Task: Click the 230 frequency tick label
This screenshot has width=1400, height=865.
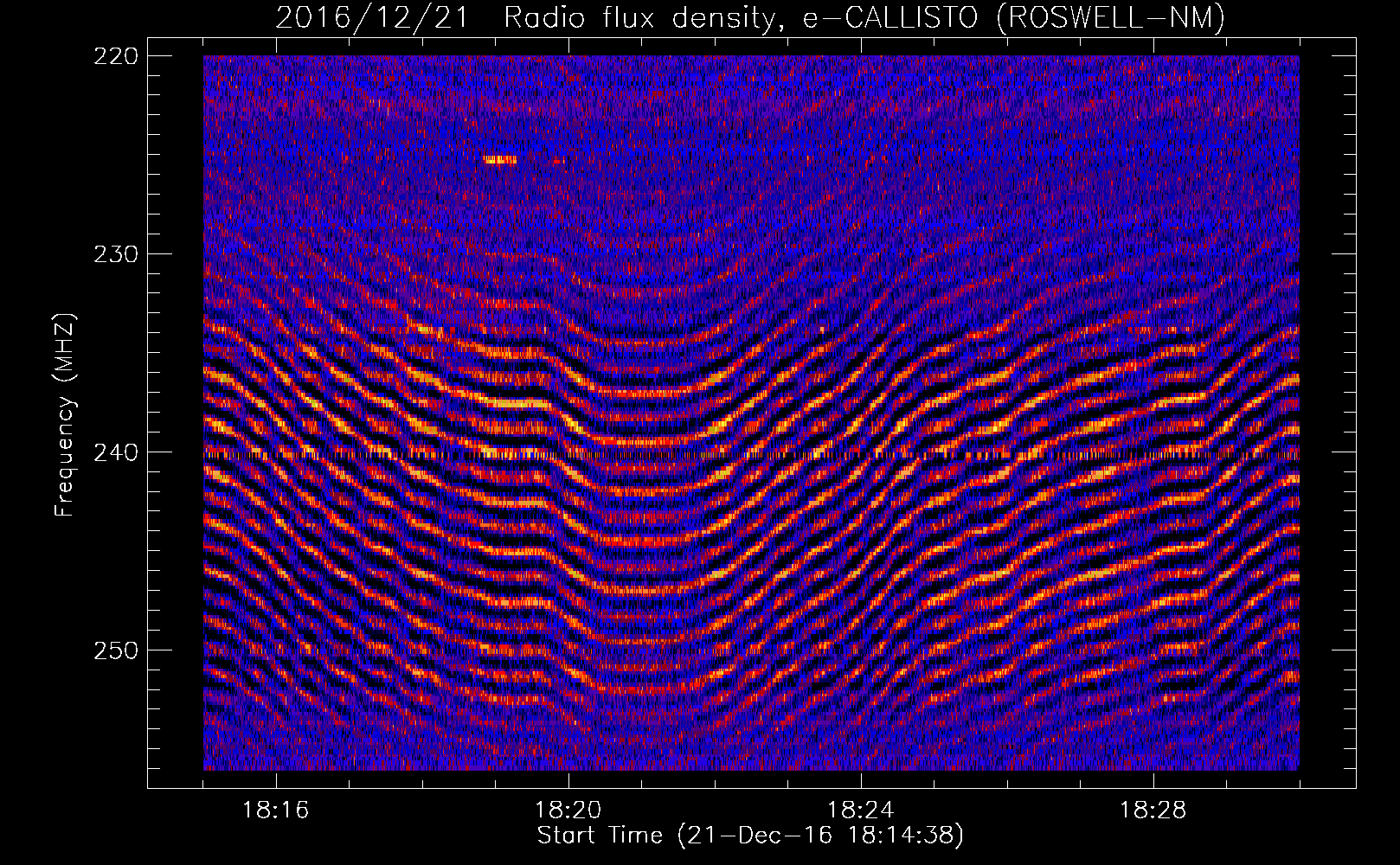Action: click(x=115, y=254)
